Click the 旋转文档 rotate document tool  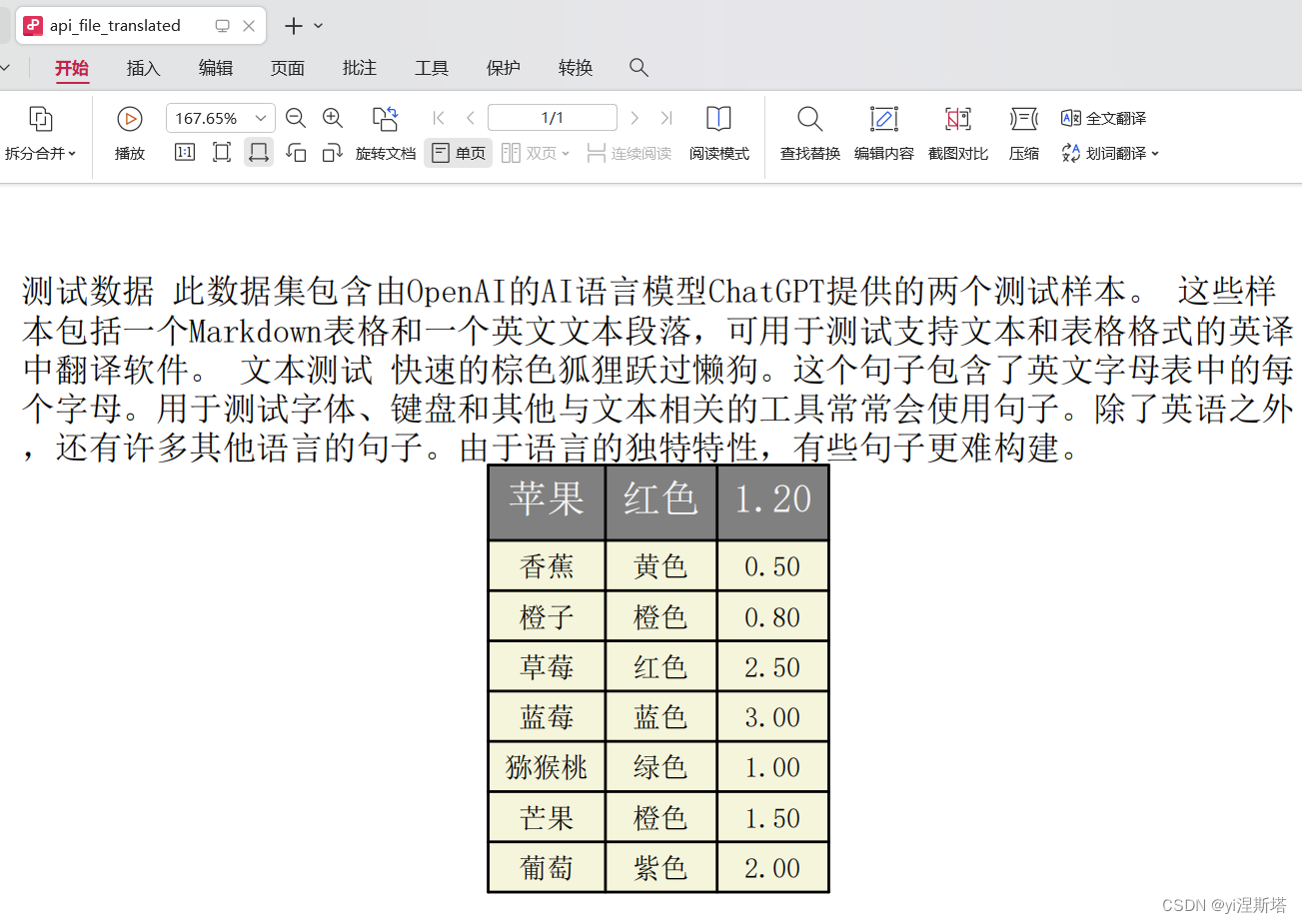pyautogui.click(x=386, y=133)
